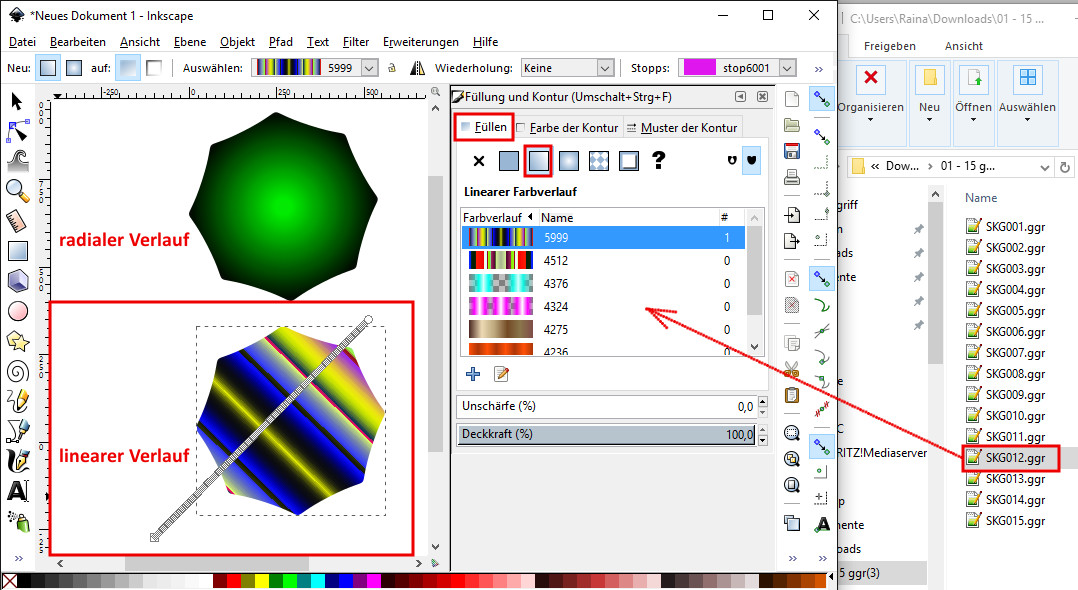This screenshot has height=590, width=1078.
Task: Reverse gradient direction icon in toolbar
Action: 417,68
